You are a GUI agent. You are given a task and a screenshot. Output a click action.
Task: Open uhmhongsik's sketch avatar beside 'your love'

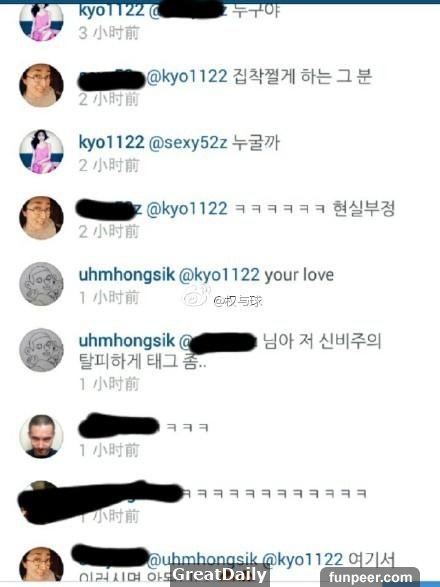click(x=41, y=284)
